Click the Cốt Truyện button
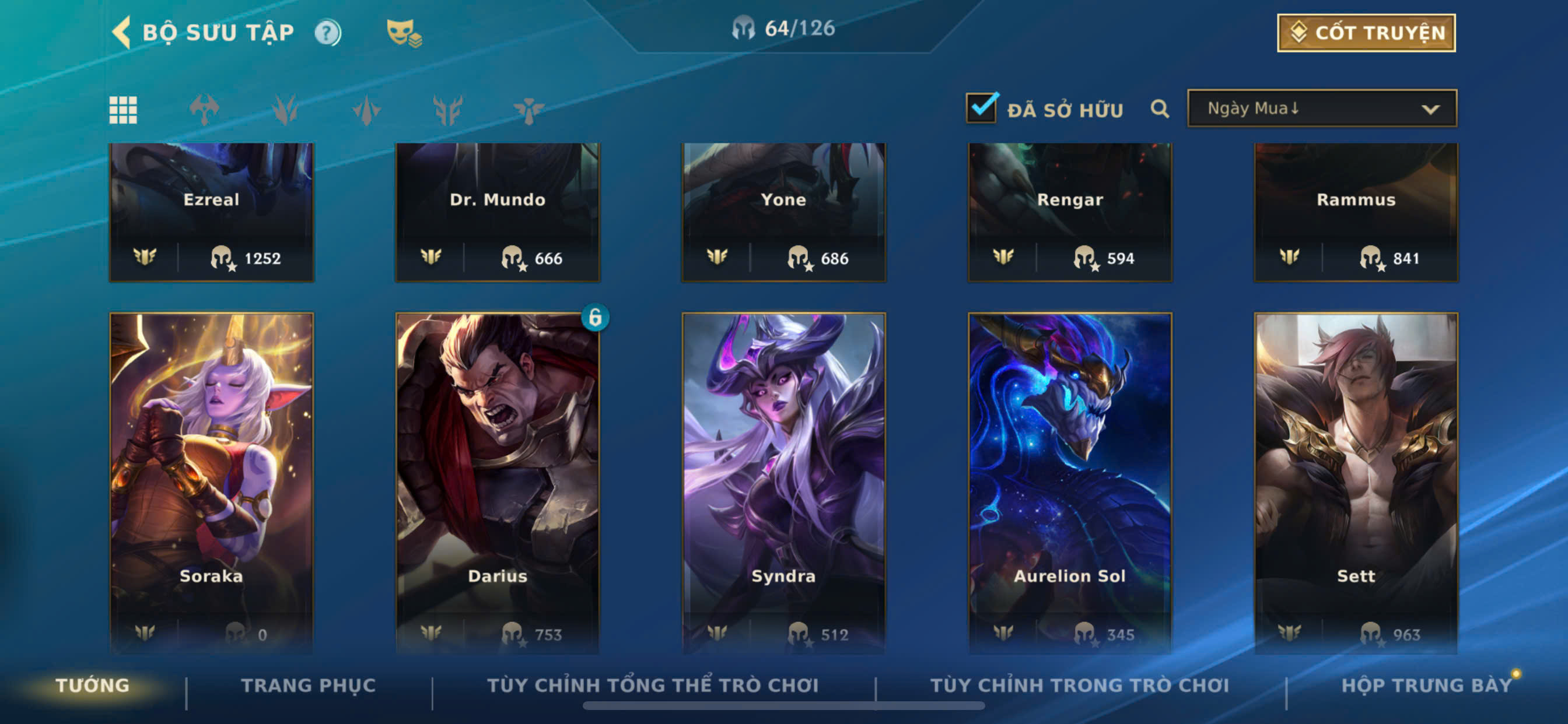The height and width of the screenshot is (724, 1568). (1366, 33)
